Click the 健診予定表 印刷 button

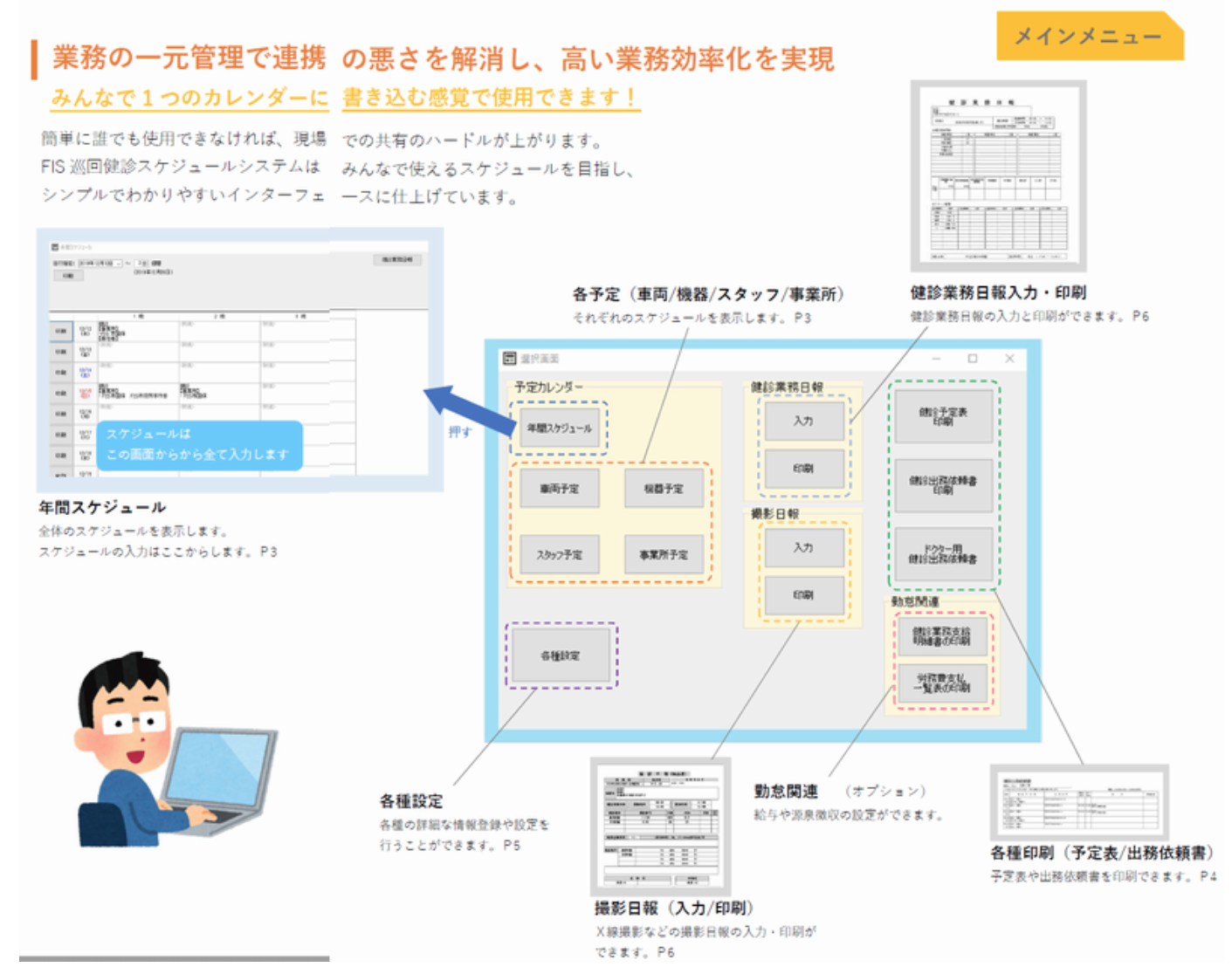943,416
